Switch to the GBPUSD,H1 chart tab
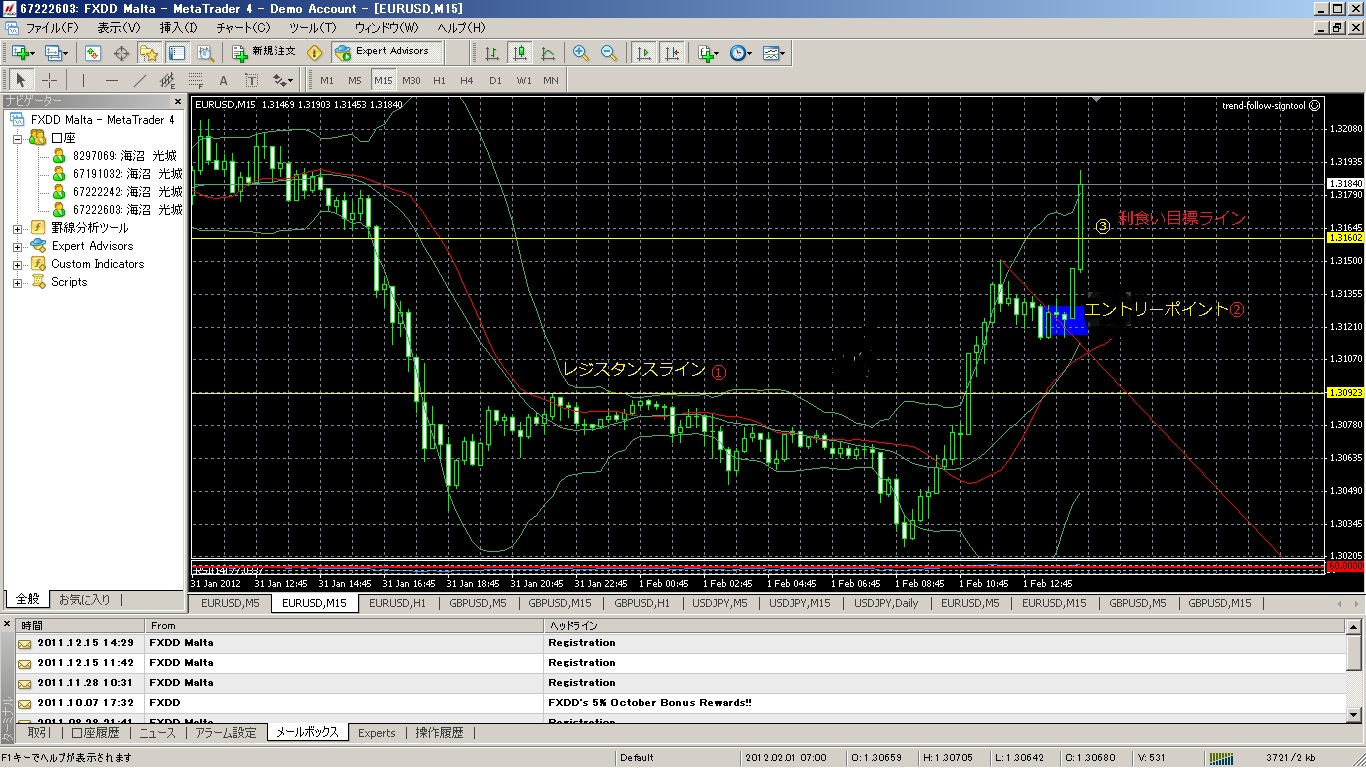This screenshot has width=1366, height=768. 641,603
